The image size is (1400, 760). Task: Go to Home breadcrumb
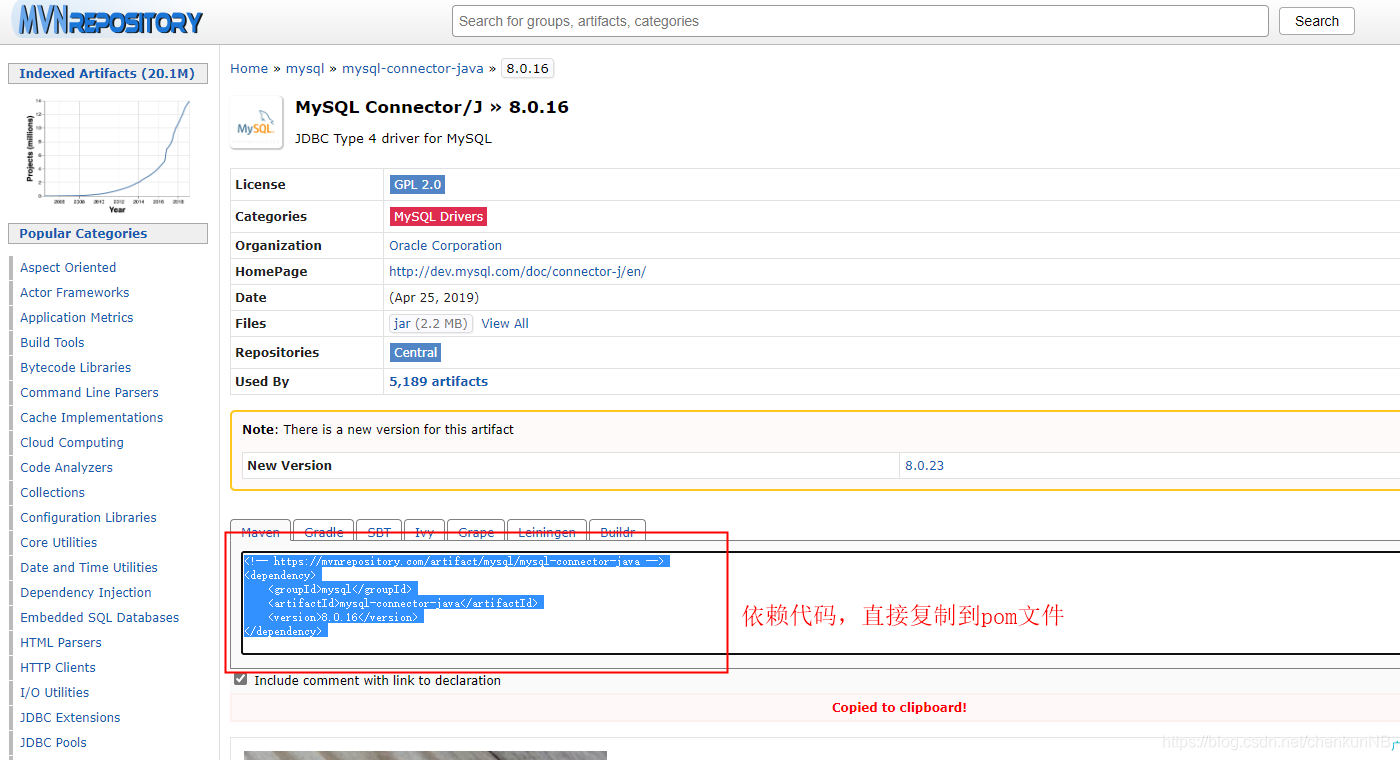[x=249, y=69]
